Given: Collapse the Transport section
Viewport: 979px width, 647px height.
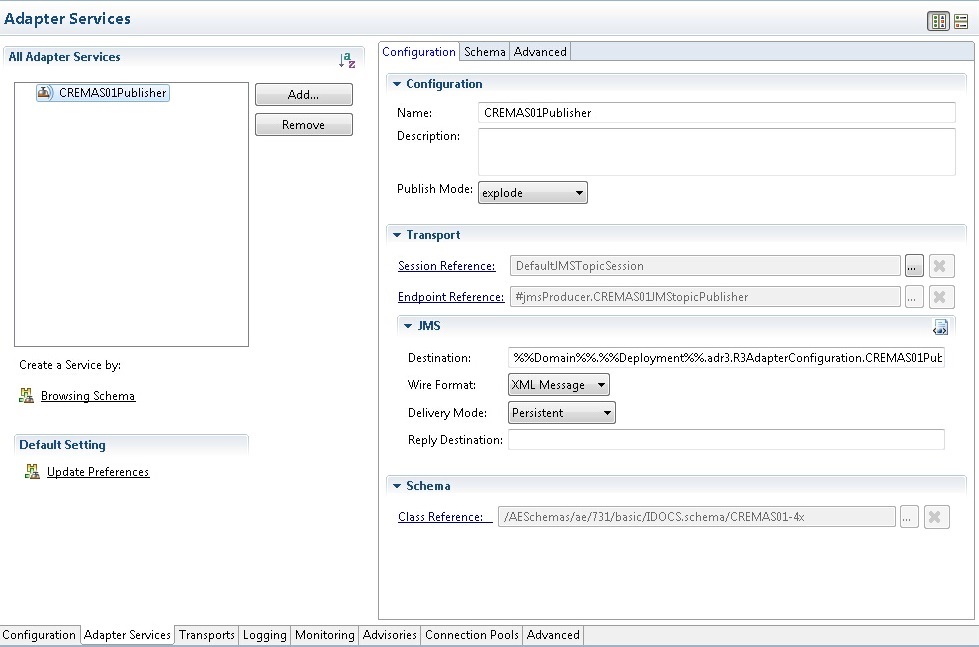Looking at the screenshot, I should click(398, 235).
